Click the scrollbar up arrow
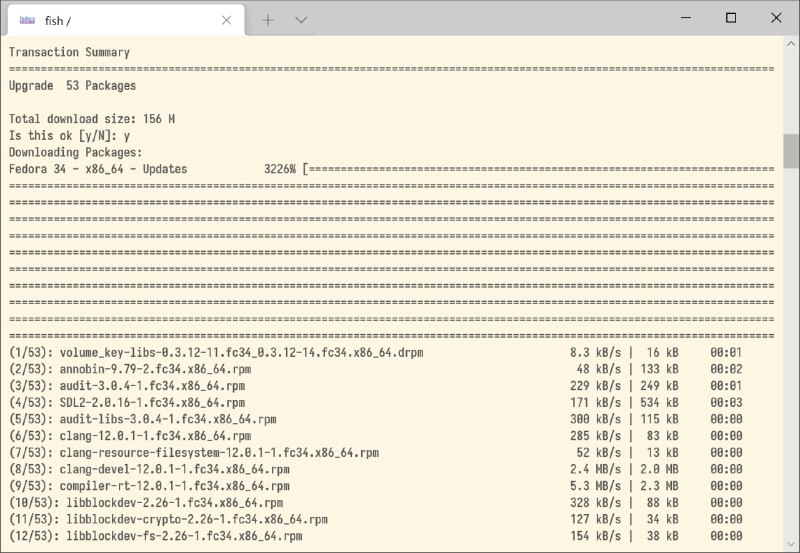 pyautogui.click(x=791, y=44)
